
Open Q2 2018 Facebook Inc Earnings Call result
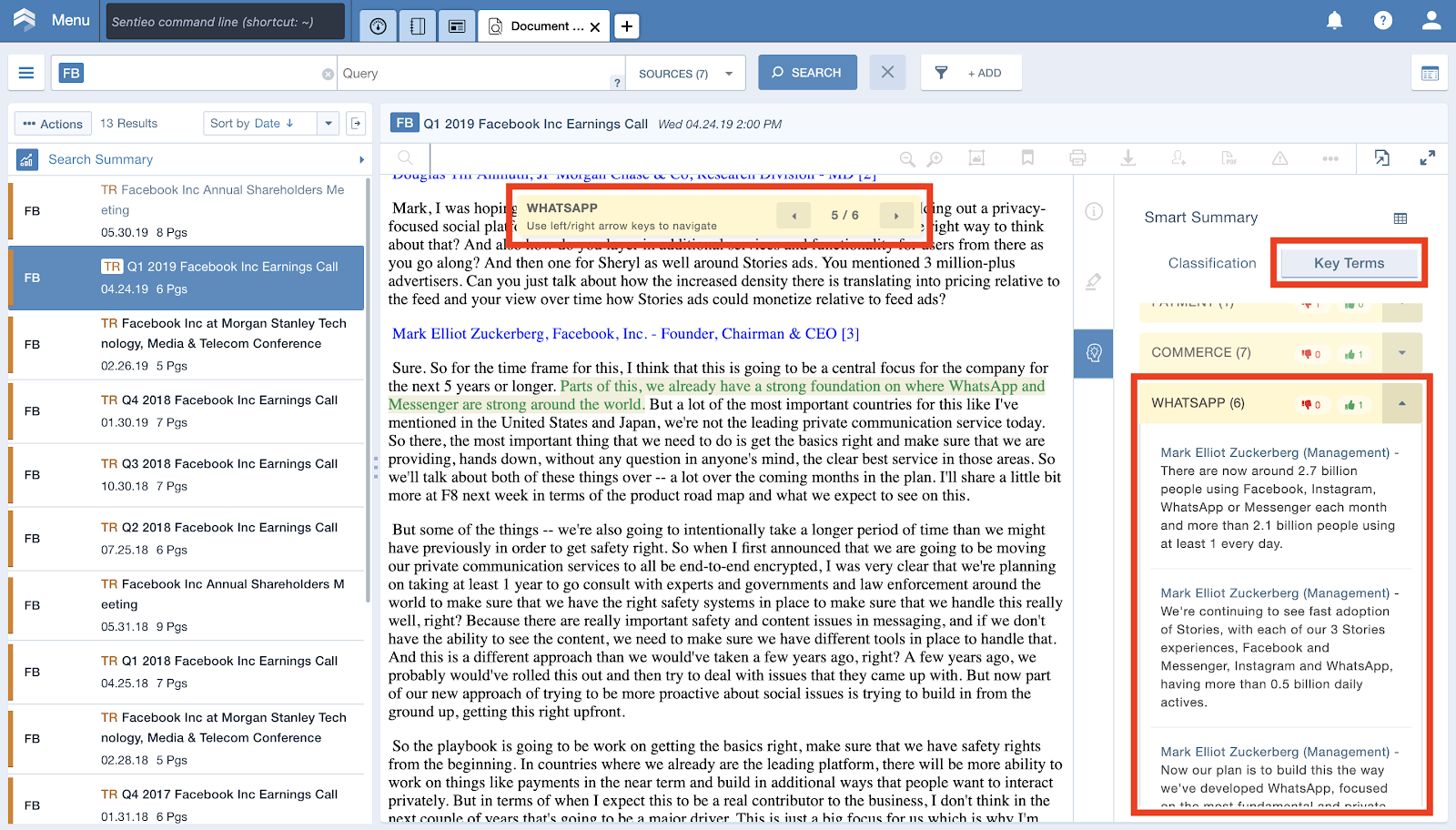187,538
